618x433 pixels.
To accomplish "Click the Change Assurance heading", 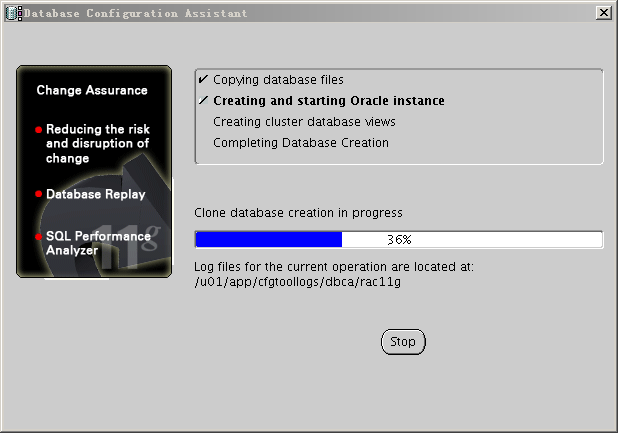I will (92, 91).
